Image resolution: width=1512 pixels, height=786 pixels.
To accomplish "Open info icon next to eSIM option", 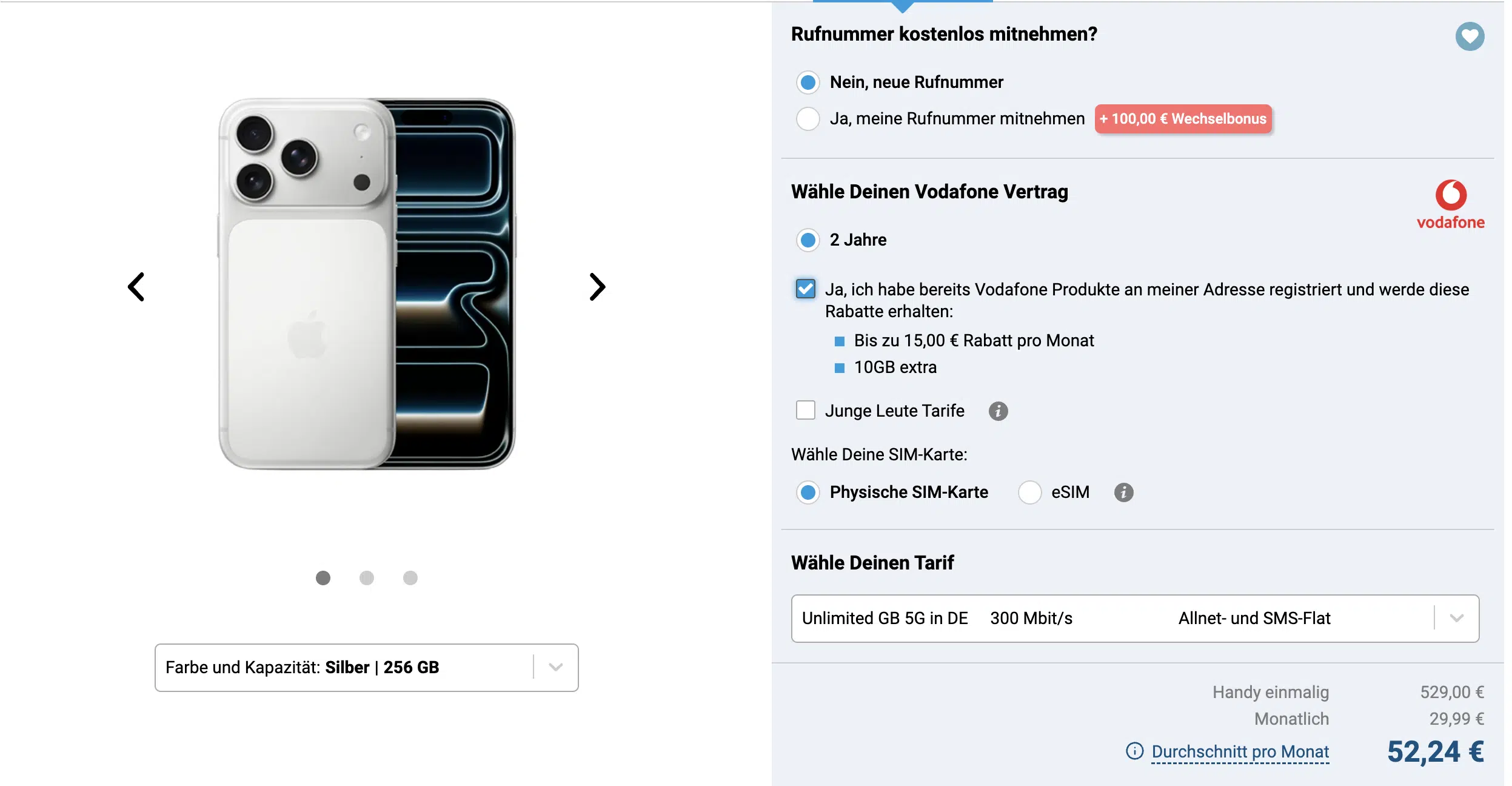I will pyautogui.click(x=1123, y=492).
